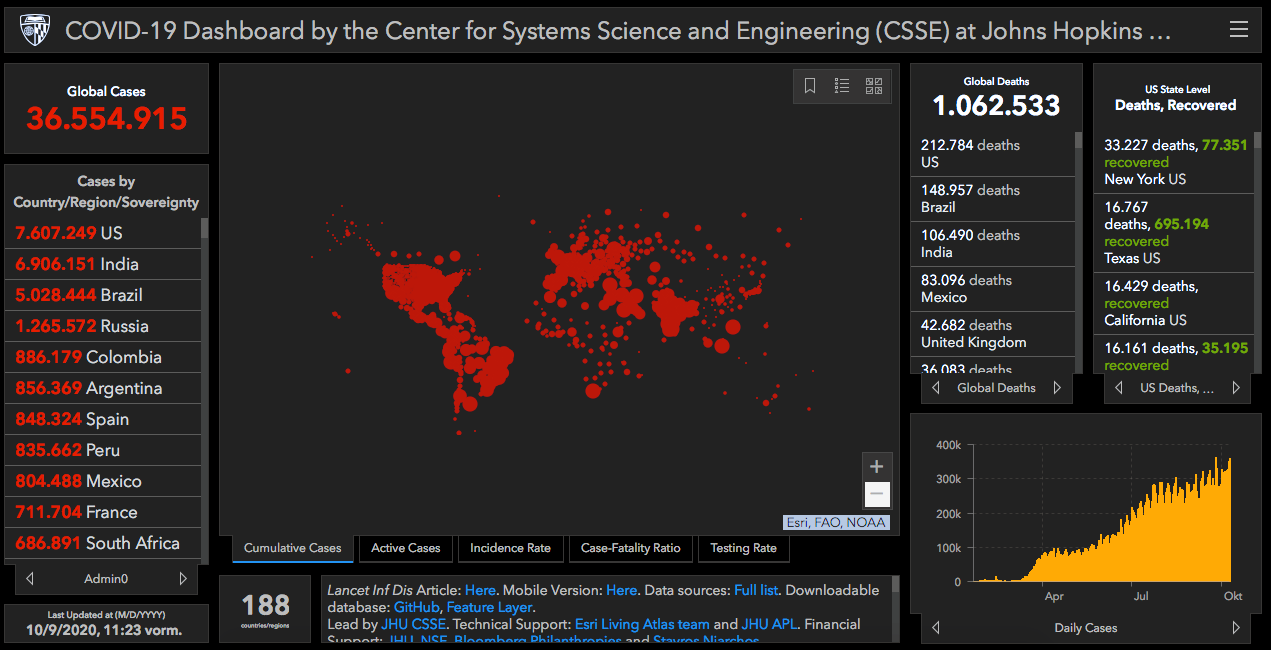Open the map bookmarks icon
Image resolution: width=1271 pixels, height=650 pixels.
pos(810,86)
